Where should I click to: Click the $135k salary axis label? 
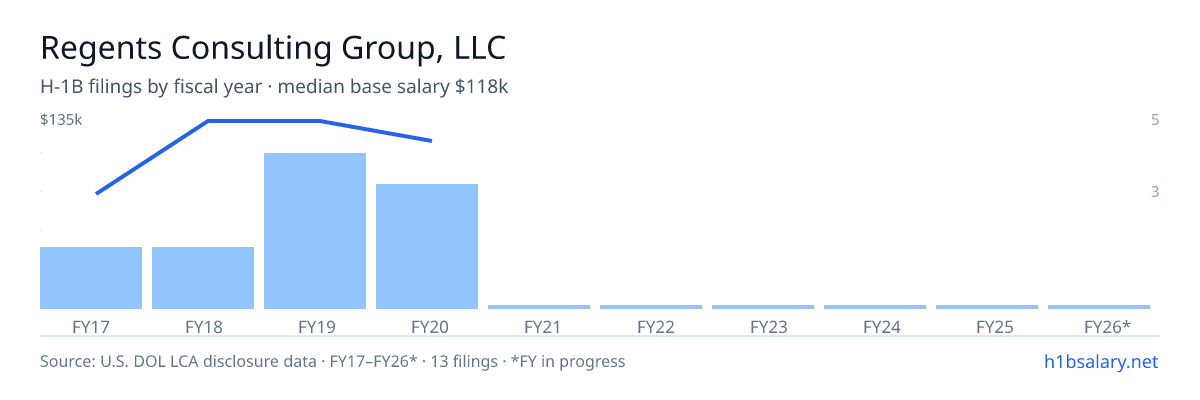pos(60,120)
